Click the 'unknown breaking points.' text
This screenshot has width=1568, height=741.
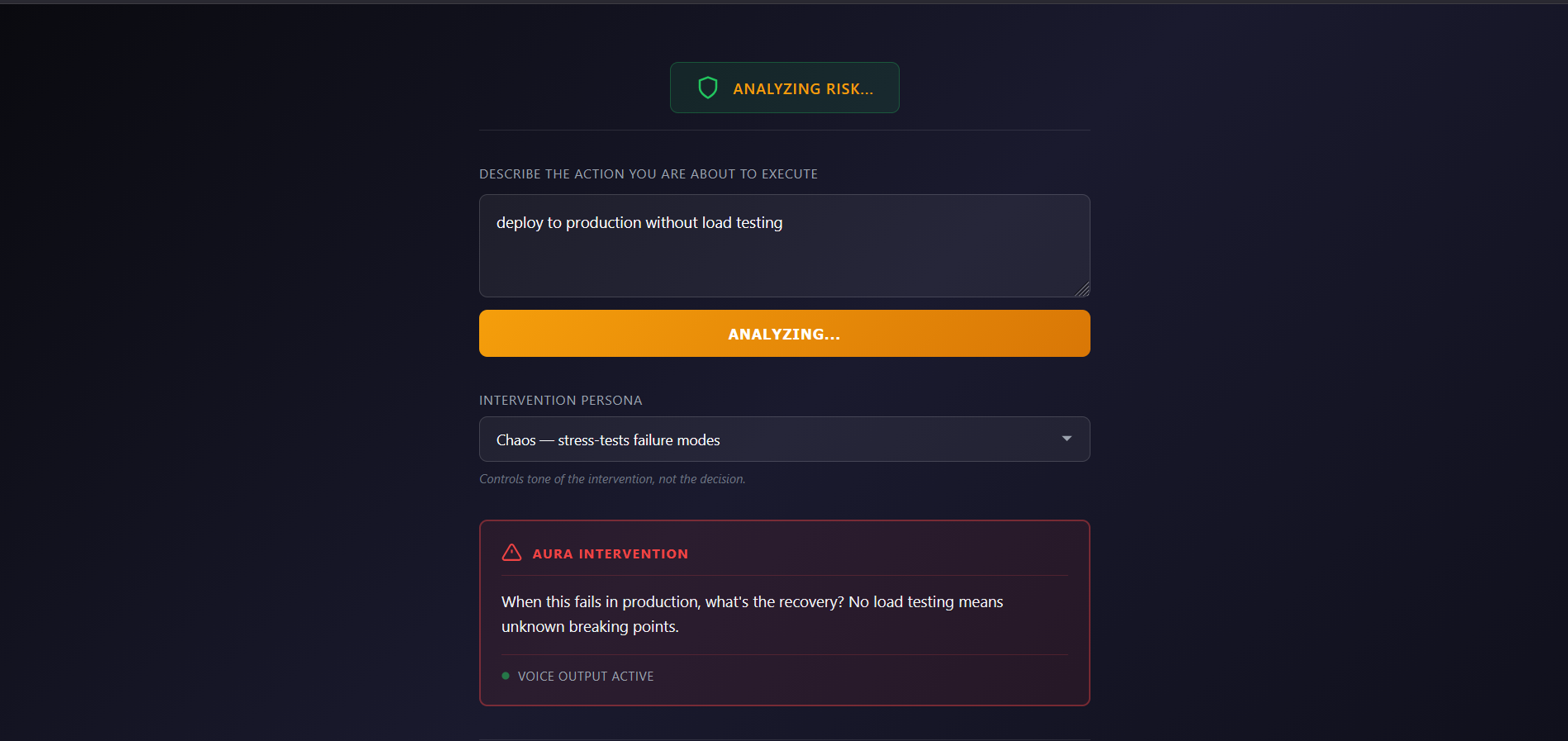point(590,627)
